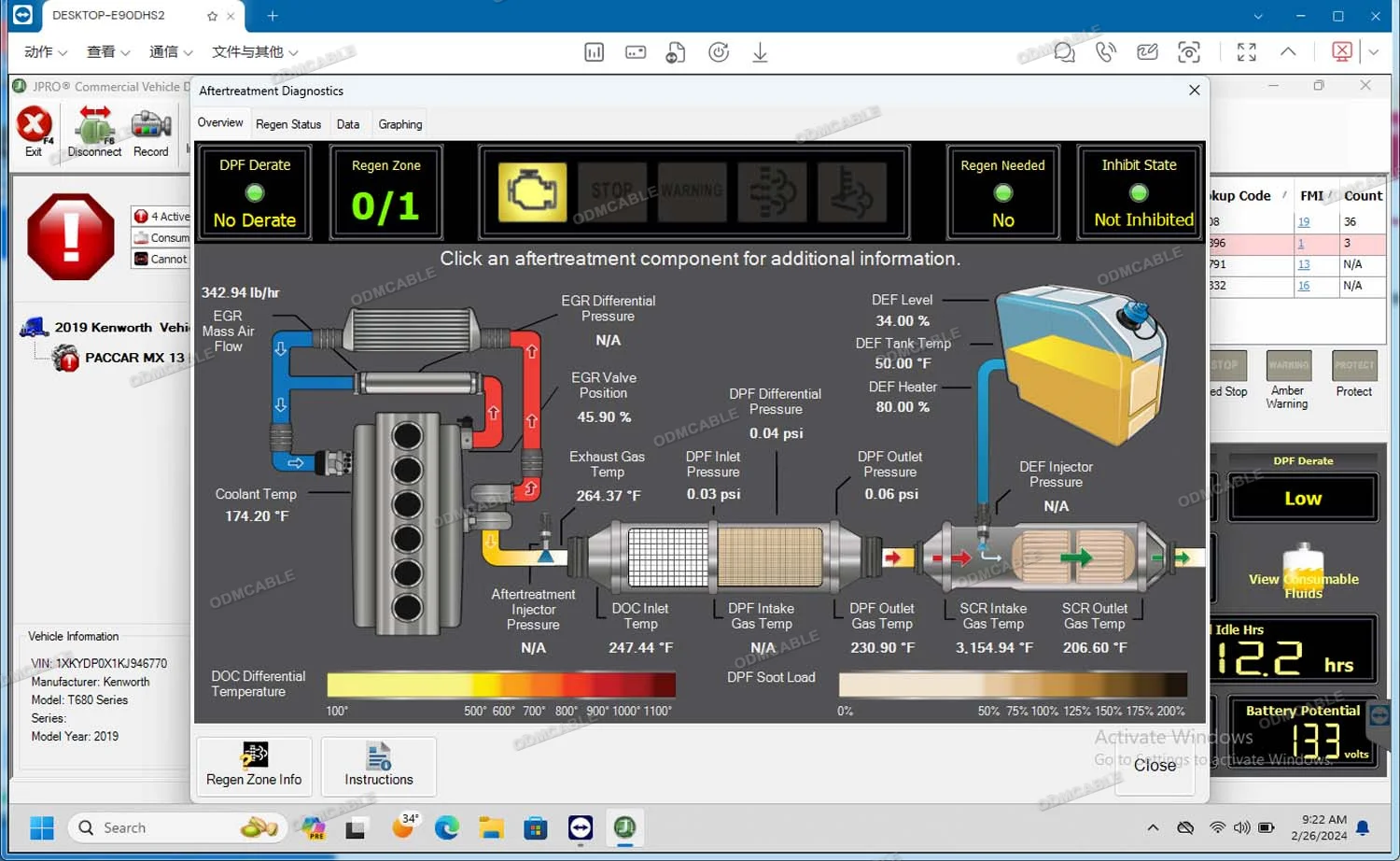The image size is (1400, 861).
Task: Open the Instructions button
Action: point(379,766)
